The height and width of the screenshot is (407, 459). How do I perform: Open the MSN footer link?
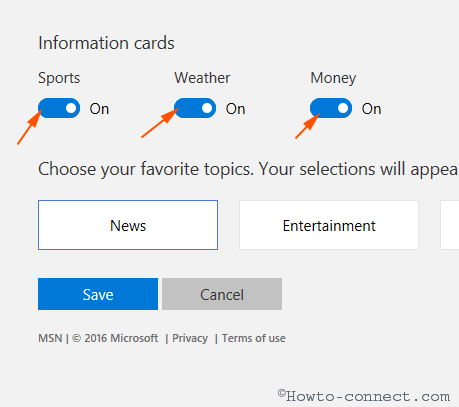tap(50, 338)
